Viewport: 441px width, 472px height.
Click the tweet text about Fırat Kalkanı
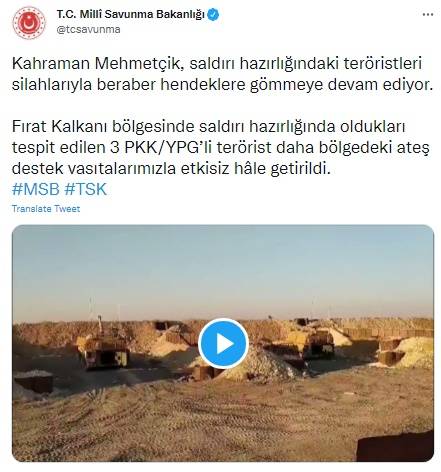click(x=221, y=147)
